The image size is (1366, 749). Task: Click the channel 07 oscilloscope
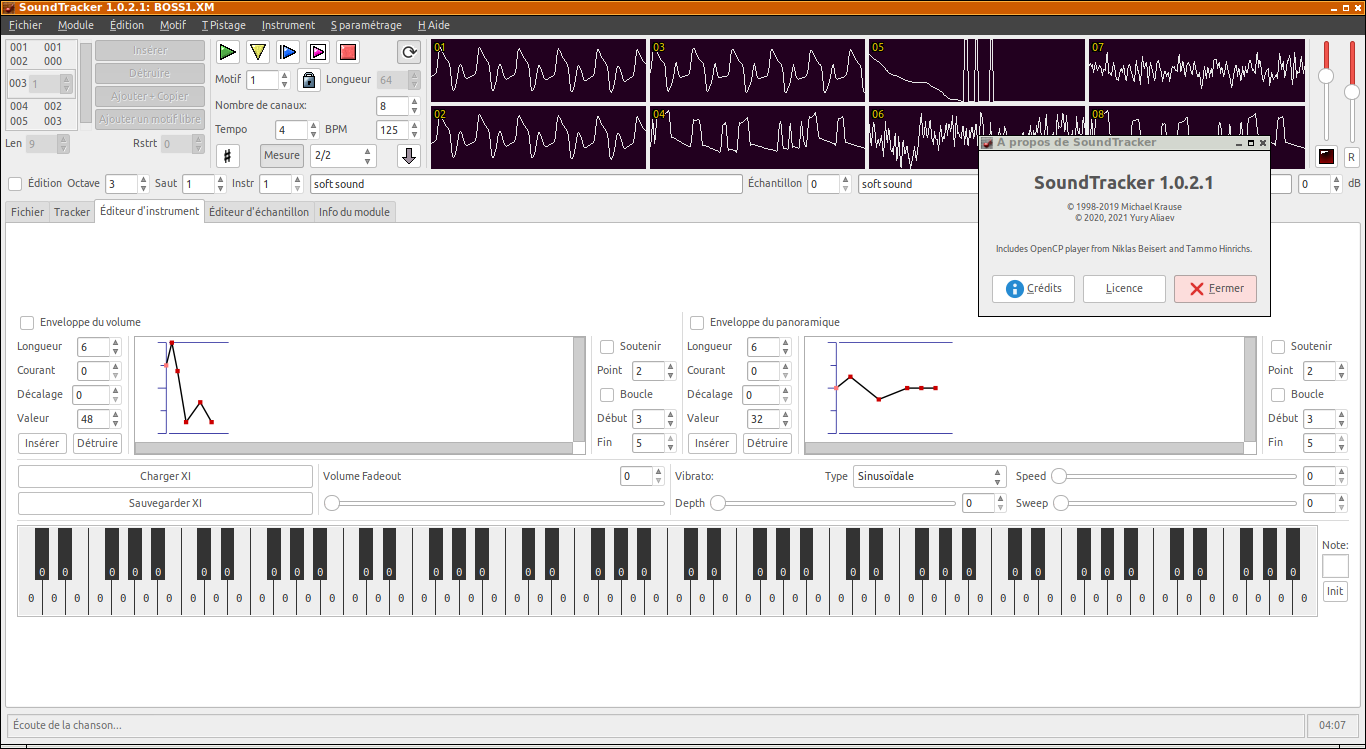(1197, 71)
